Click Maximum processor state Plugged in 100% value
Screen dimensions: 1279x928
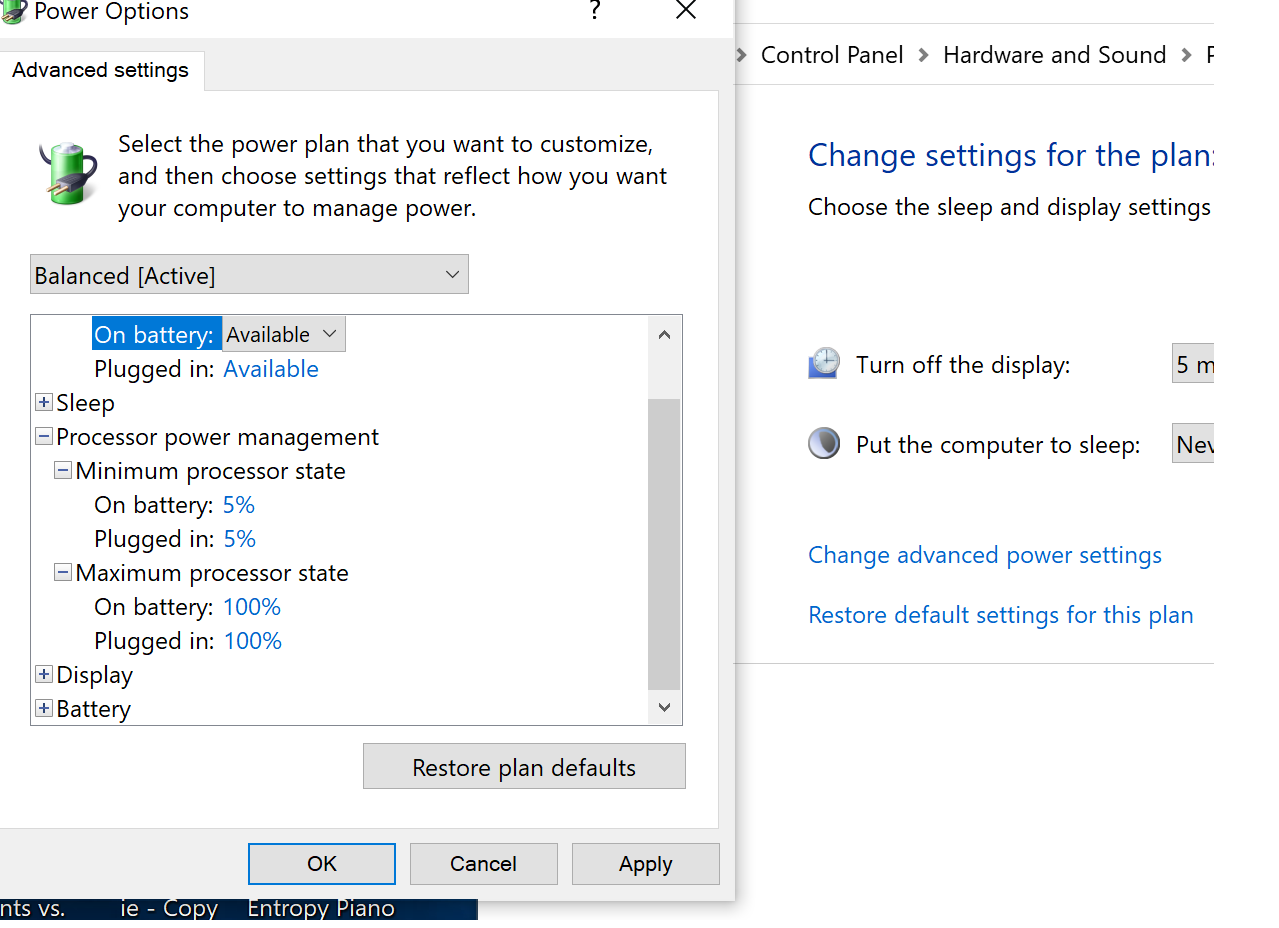tap(252, 640)
